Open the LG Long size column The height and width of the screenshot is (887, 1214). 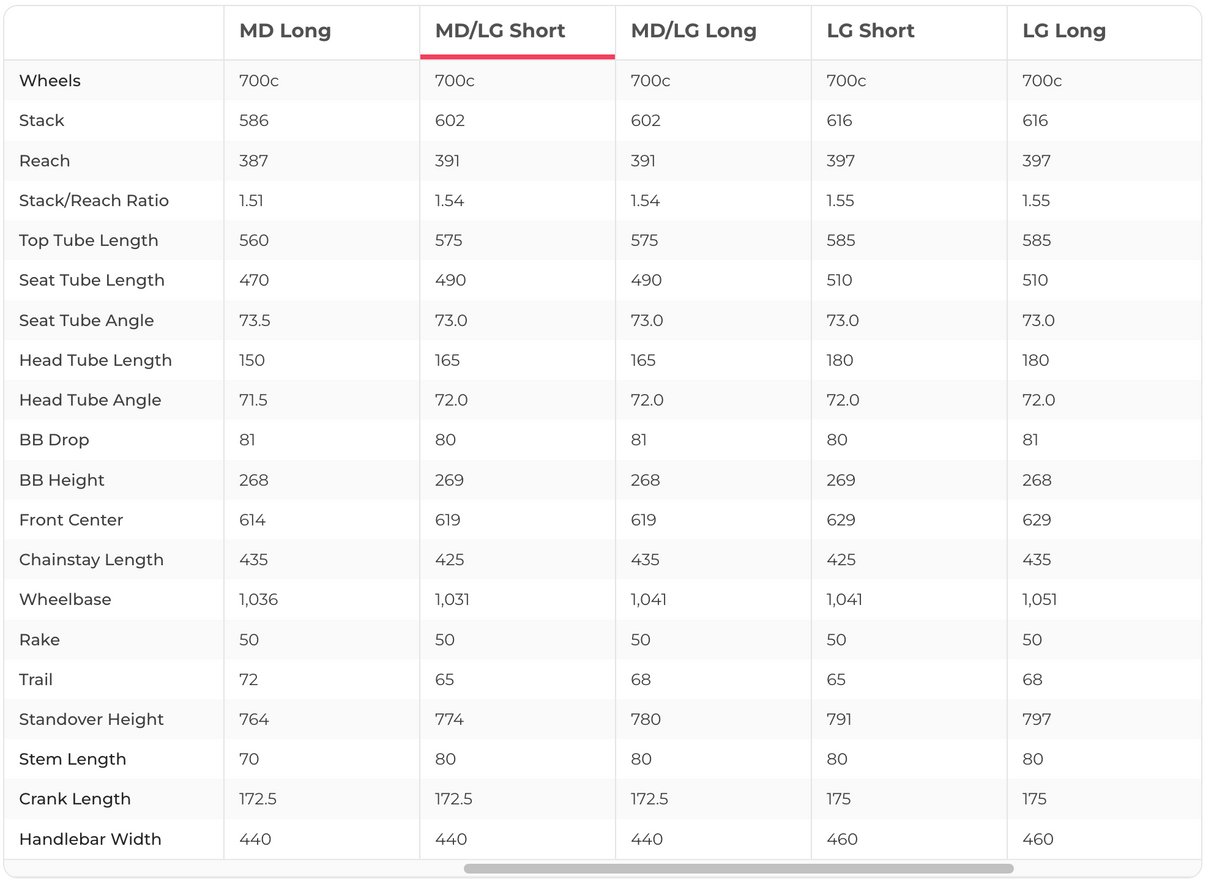click(1064, 31)
